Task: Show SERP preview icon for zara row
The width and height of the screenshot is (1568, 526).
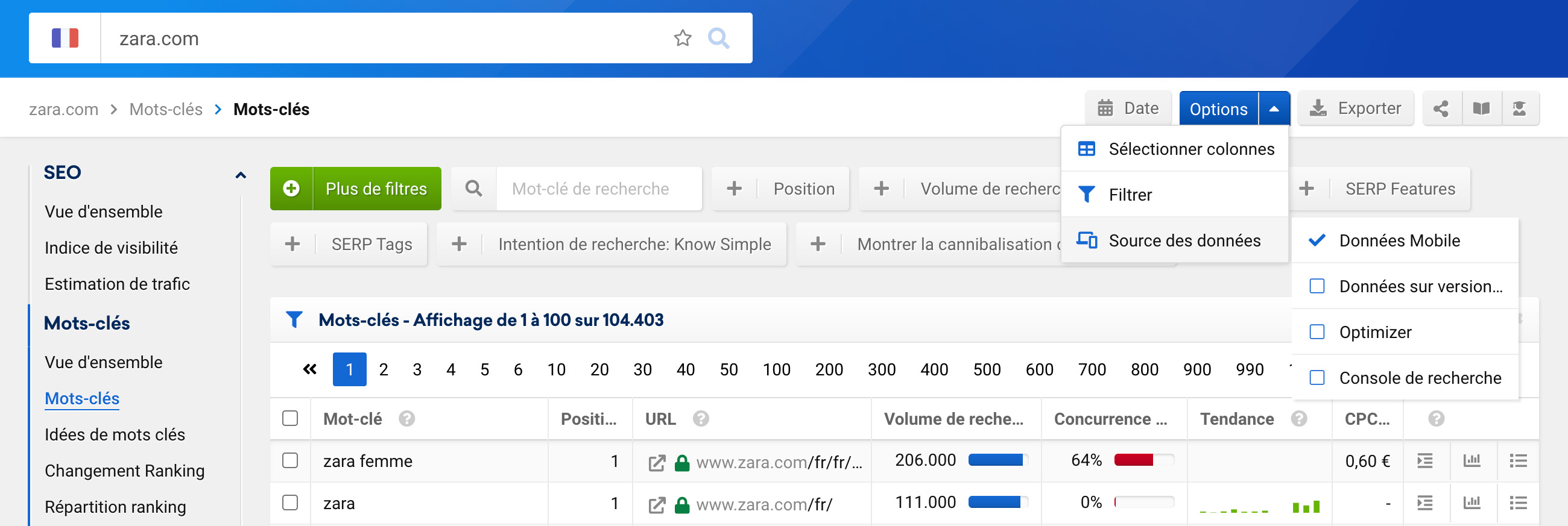Action: pyautogui.click(x=1425, y=503)
